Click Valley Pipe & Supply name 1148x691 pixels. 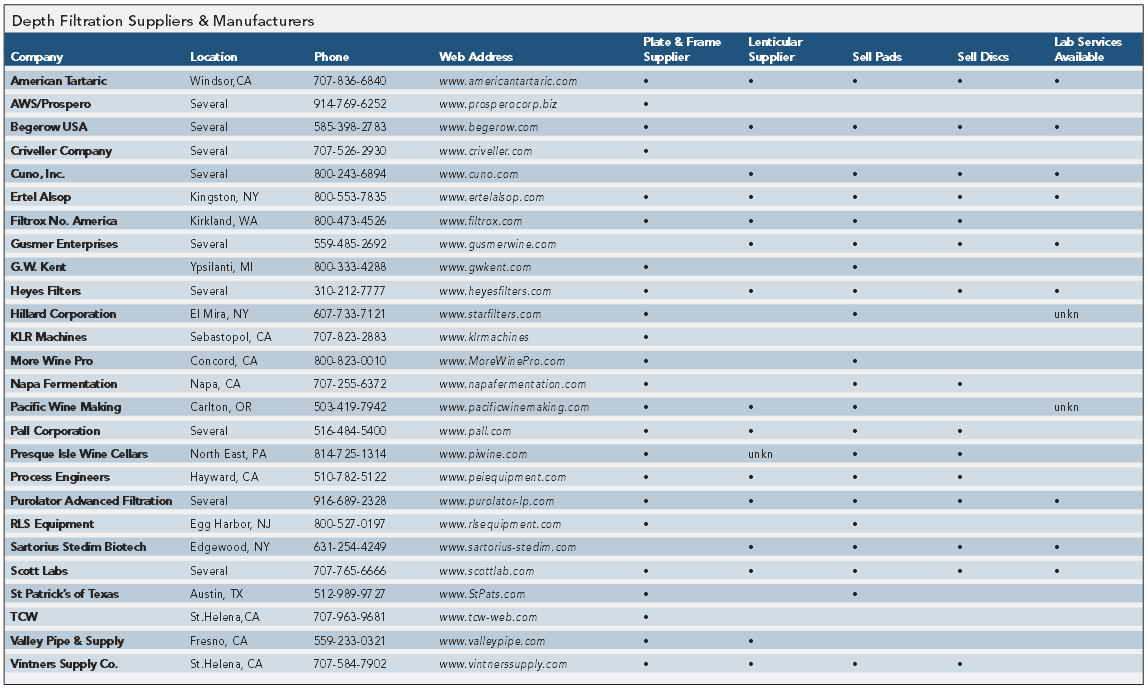pyautogui.click(x=67, y=641)
